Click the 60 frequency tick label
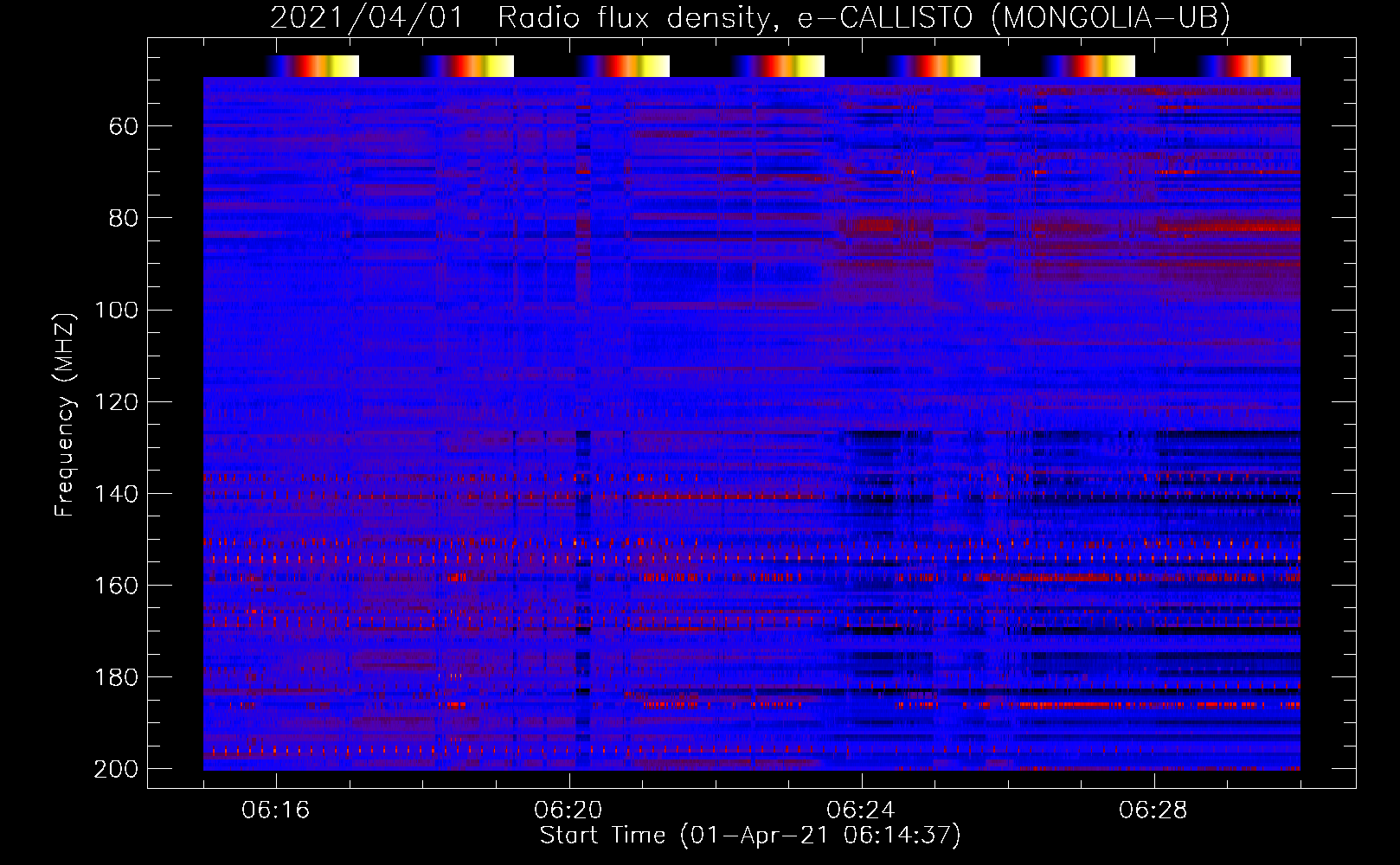Screen dimensions: 1400x865 [124, 127]
